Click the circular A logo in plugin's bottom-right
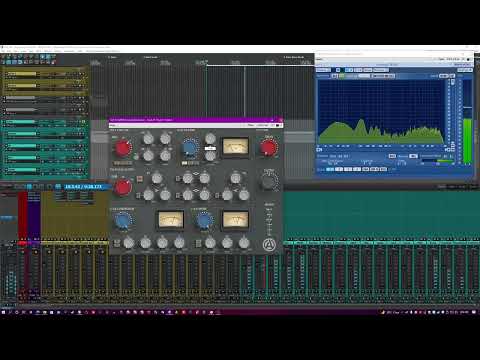Image resolution: width=480 pixels, height=360 pixels. click(269, 245)
